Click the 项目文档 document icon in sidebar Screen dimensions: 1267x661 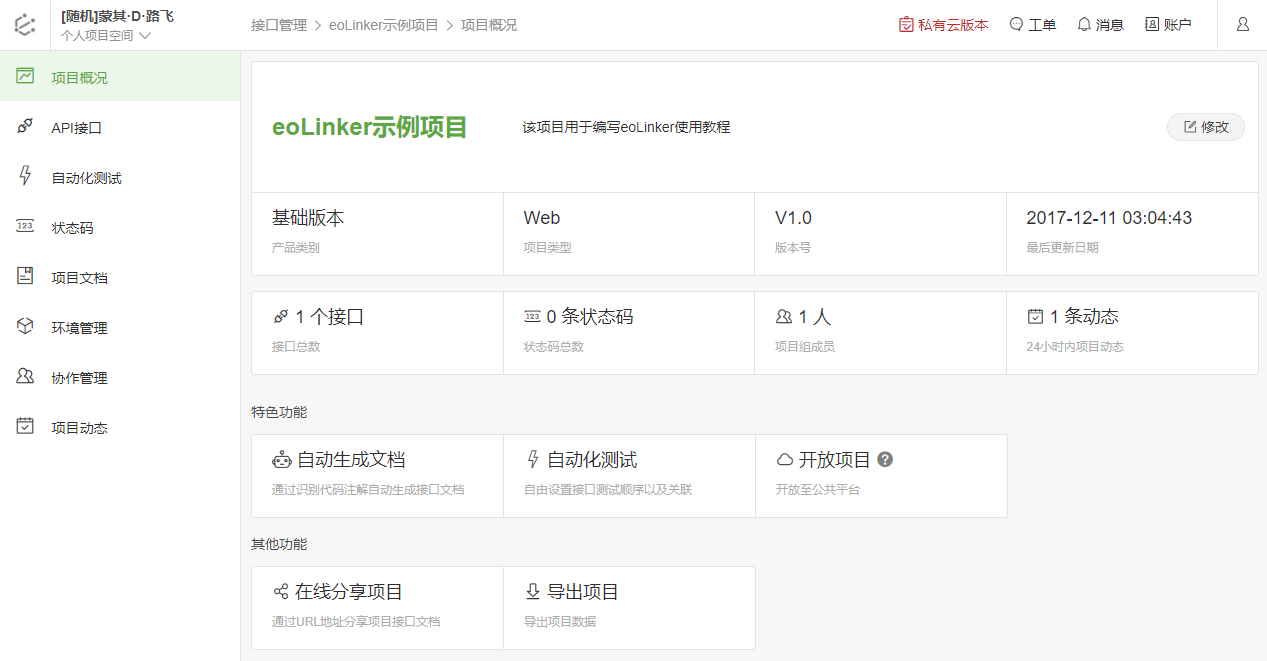click(x=25, y=276)
